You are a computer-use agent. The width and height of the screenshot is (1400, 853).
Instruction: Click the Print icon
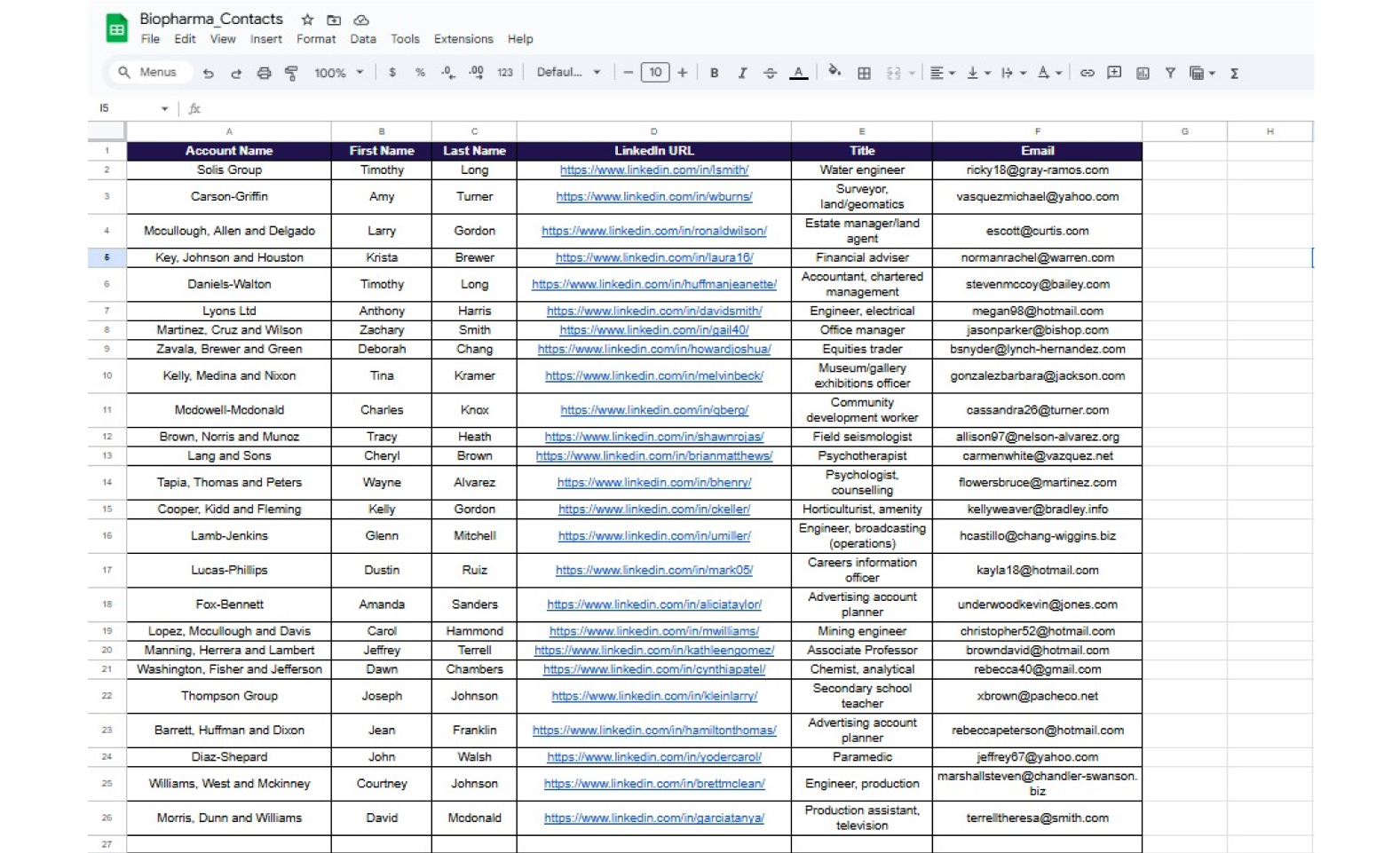(x=264, y=74)
